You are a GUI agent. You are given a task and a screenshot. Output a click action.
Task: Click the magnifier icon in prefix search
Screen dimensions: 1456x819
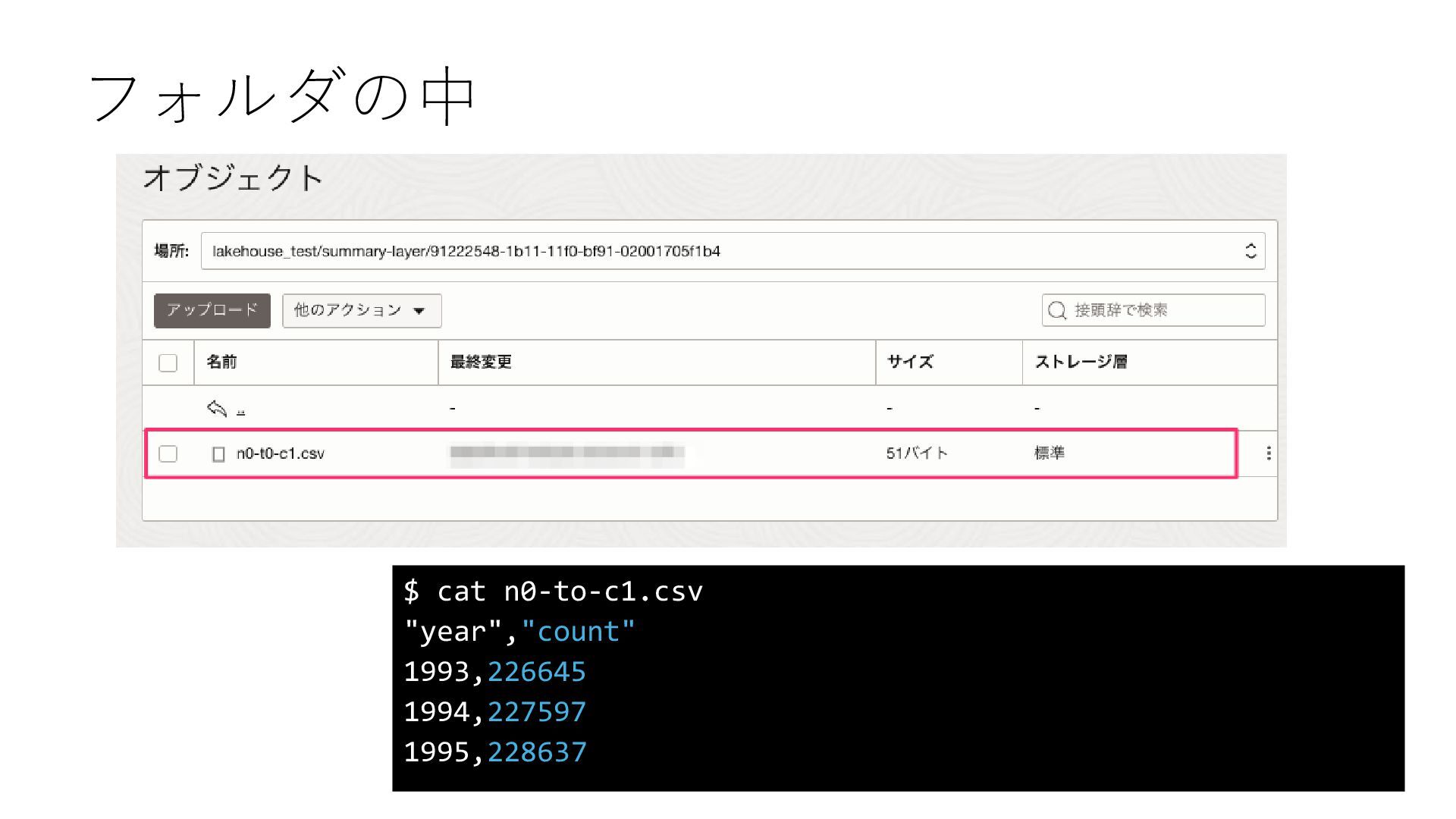1056,310
